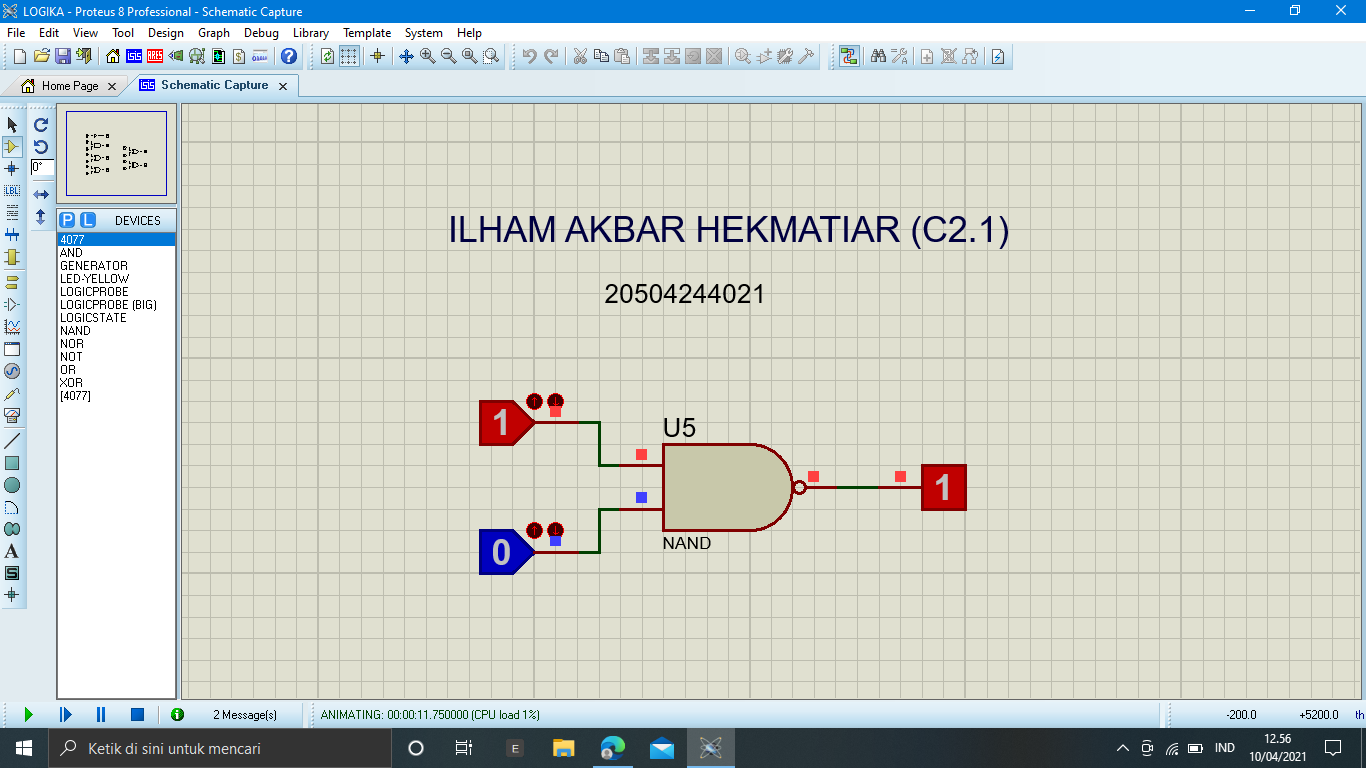Viewport: 1366px width, 768px height.
Task: Click the Y-Mirror vertical flip icon
Action: 41,216
